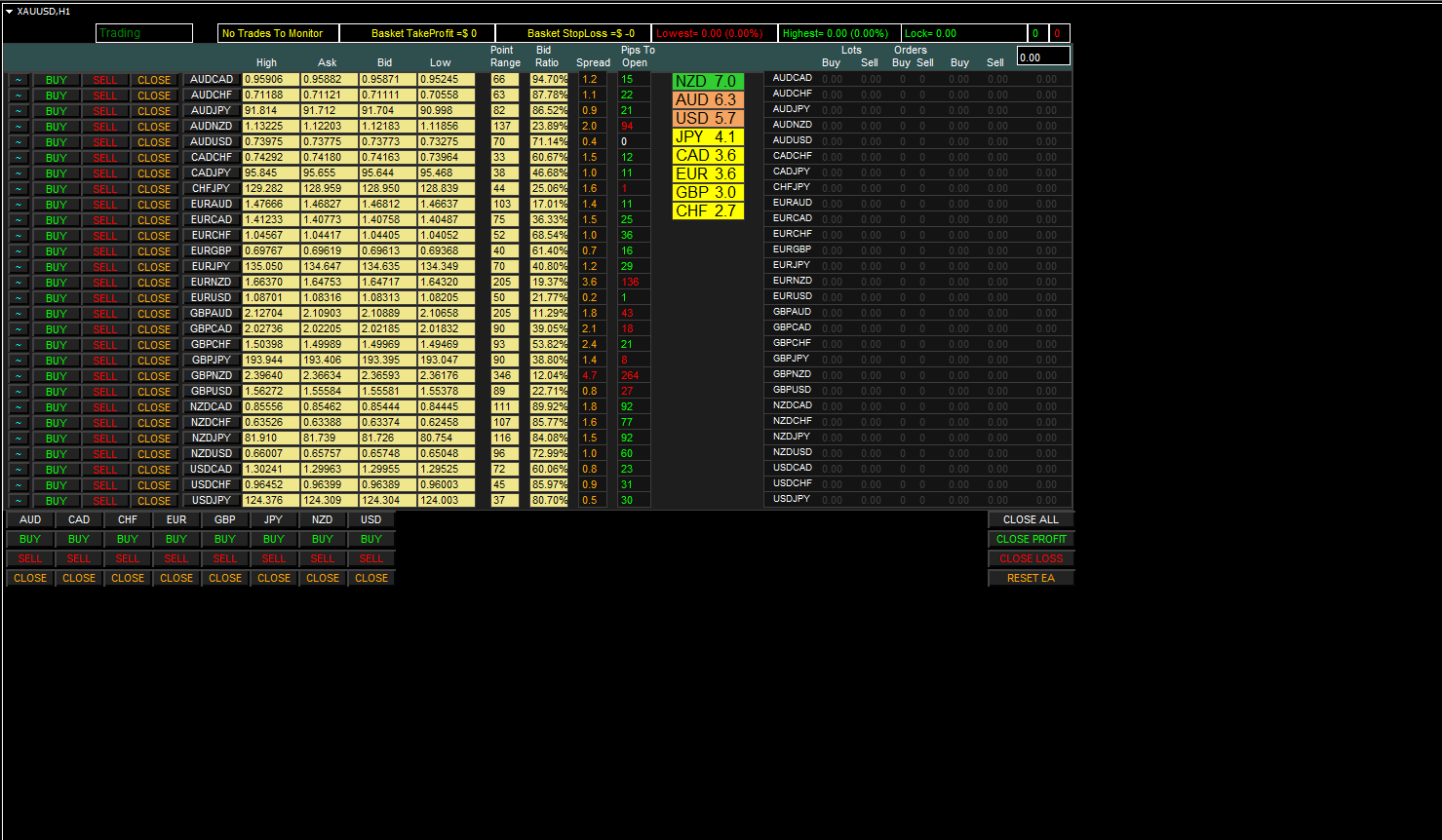Click basket CLOSE under the USD column
Screen dimensions: 1442x840
(371, 578)
